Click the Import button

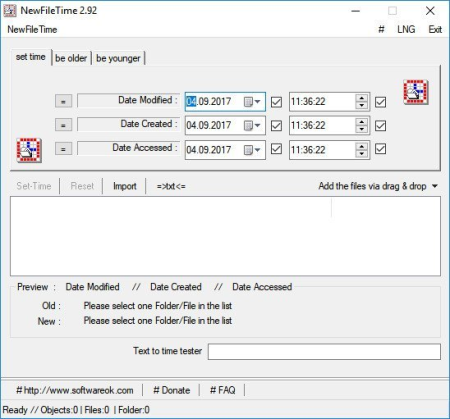[125, 186]
